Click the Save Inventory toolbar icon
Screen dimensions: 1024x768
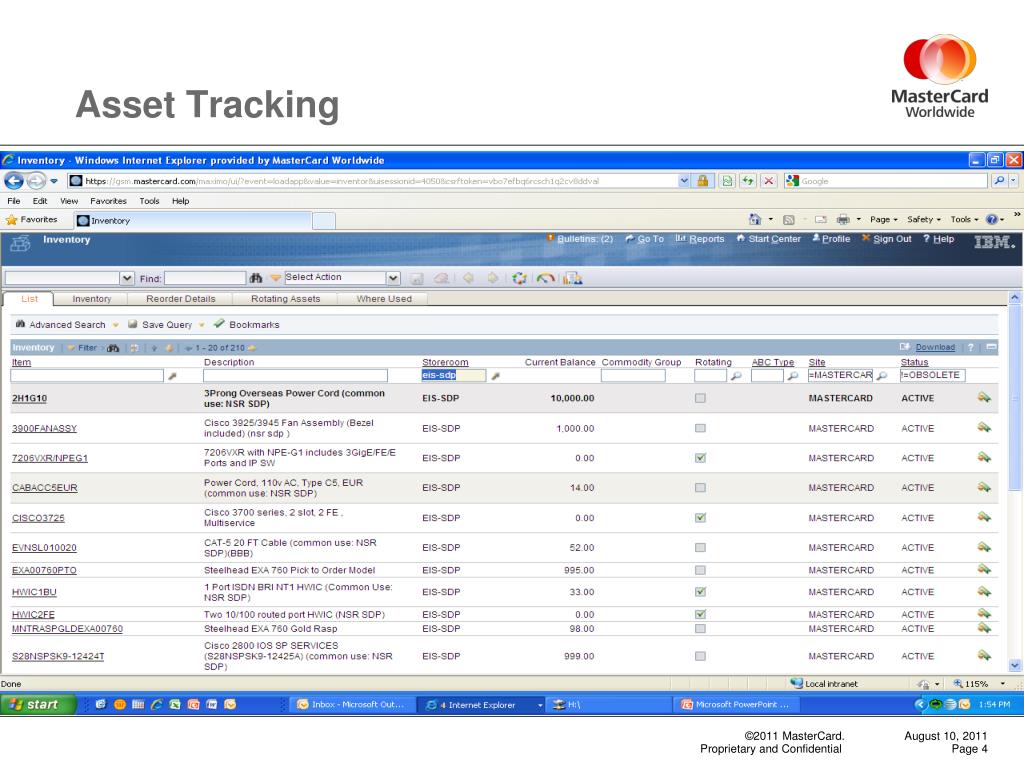coord(416,279)
